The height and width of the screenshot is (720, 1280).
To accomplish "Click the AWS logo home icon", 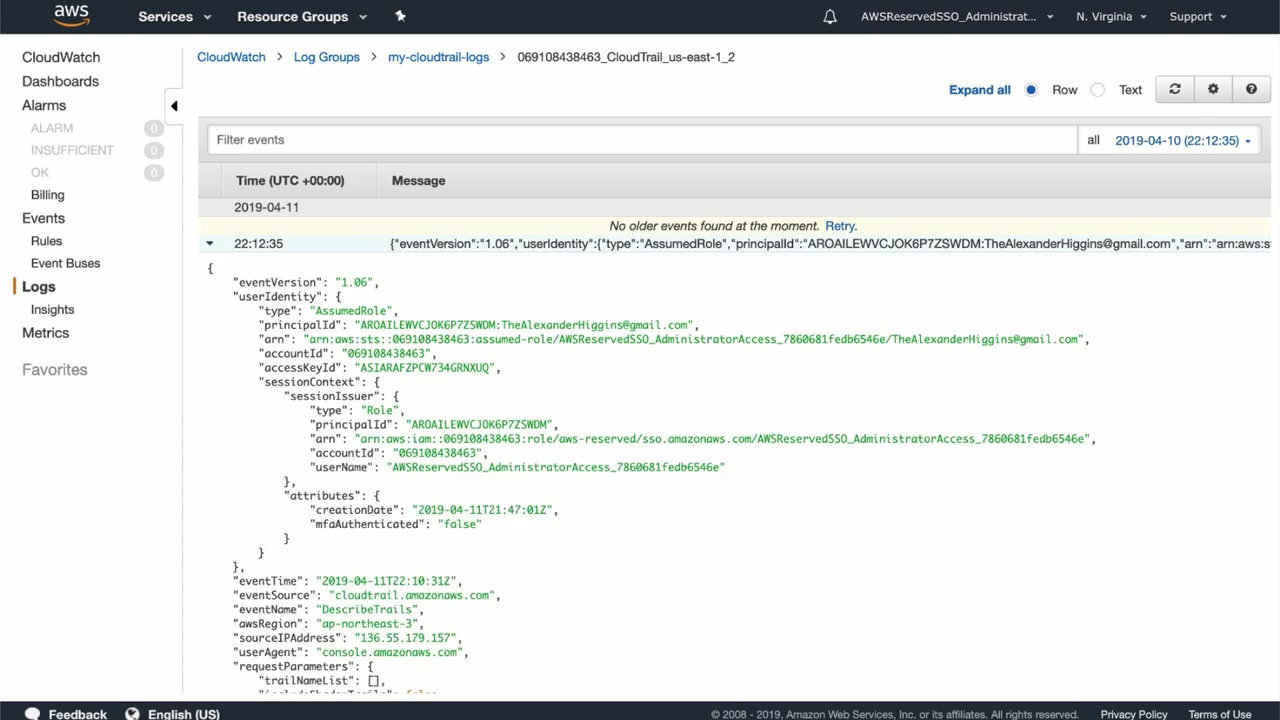I will 71,16.
